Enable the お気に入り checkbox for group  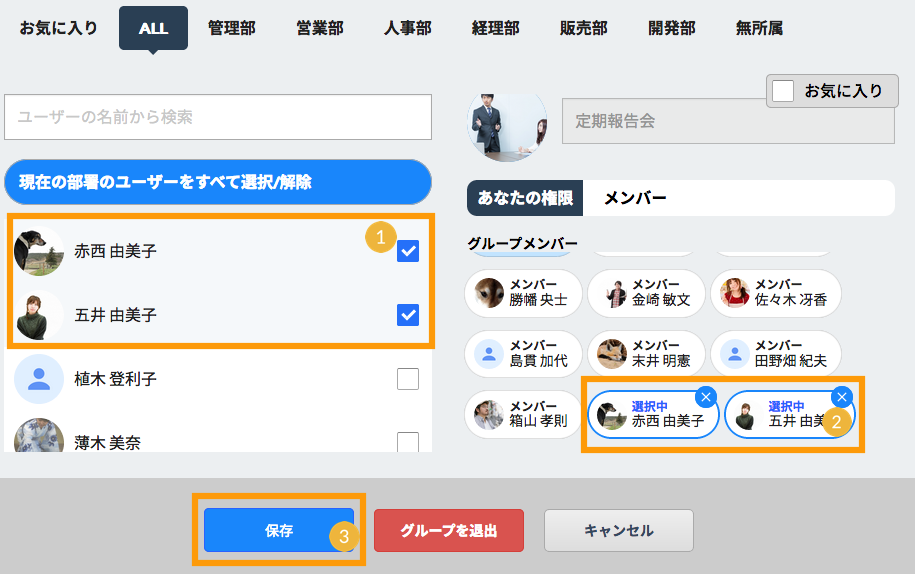tap(784, 91)
